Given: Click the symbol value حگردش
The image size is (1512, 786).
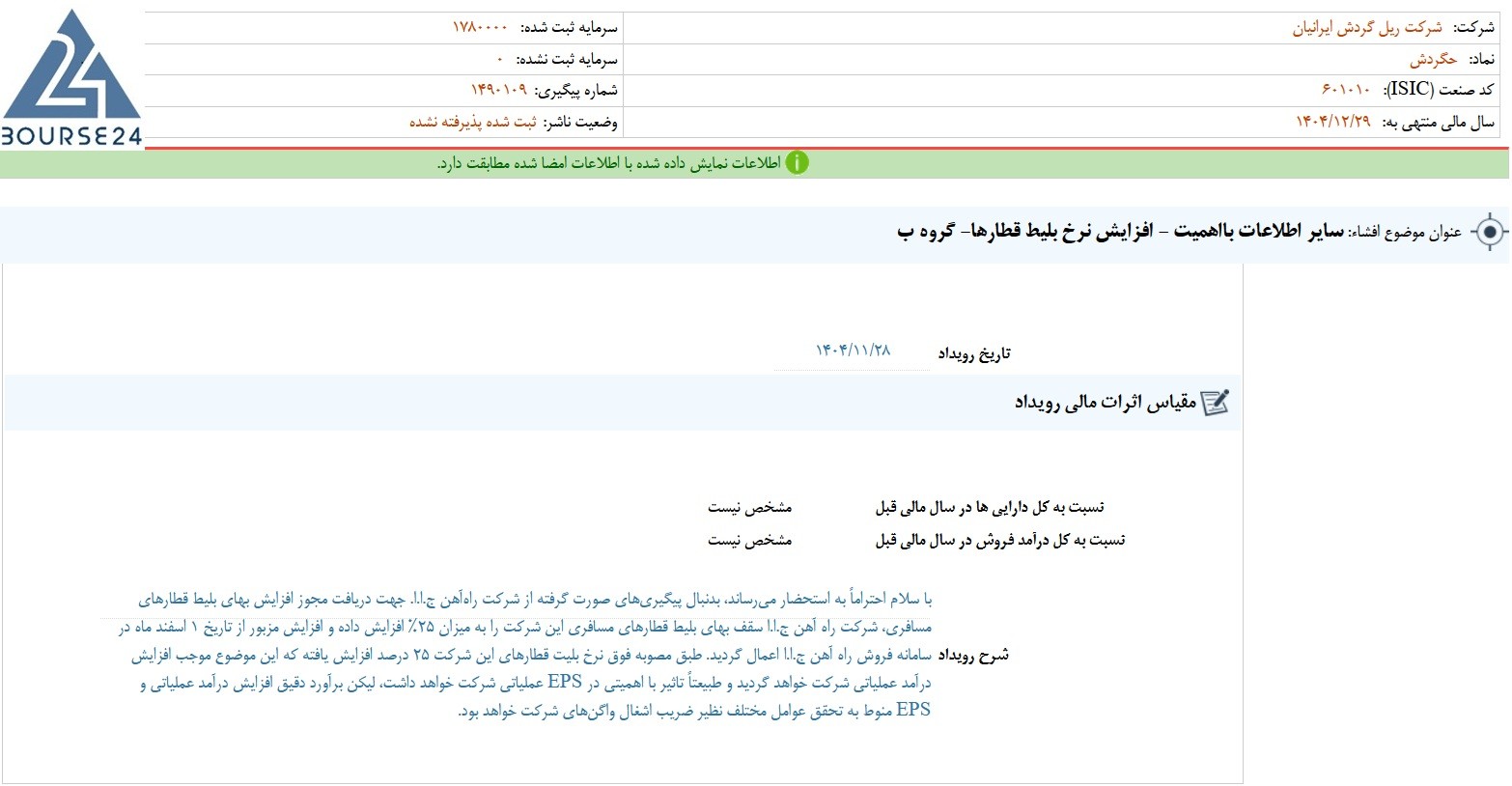Looking at the screenshot, I should point(1433,59).
